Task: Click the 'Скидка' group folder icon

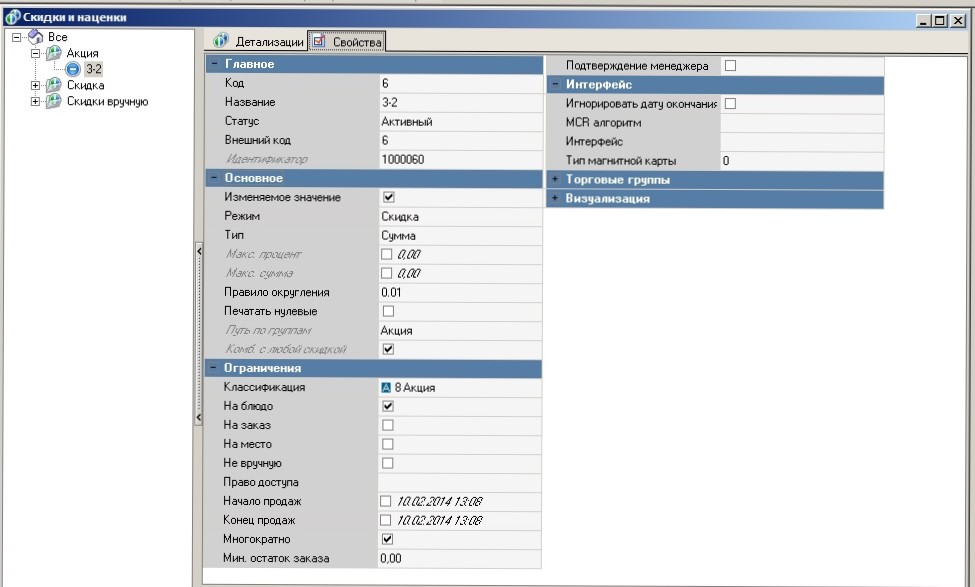Action: pos(53,85)
